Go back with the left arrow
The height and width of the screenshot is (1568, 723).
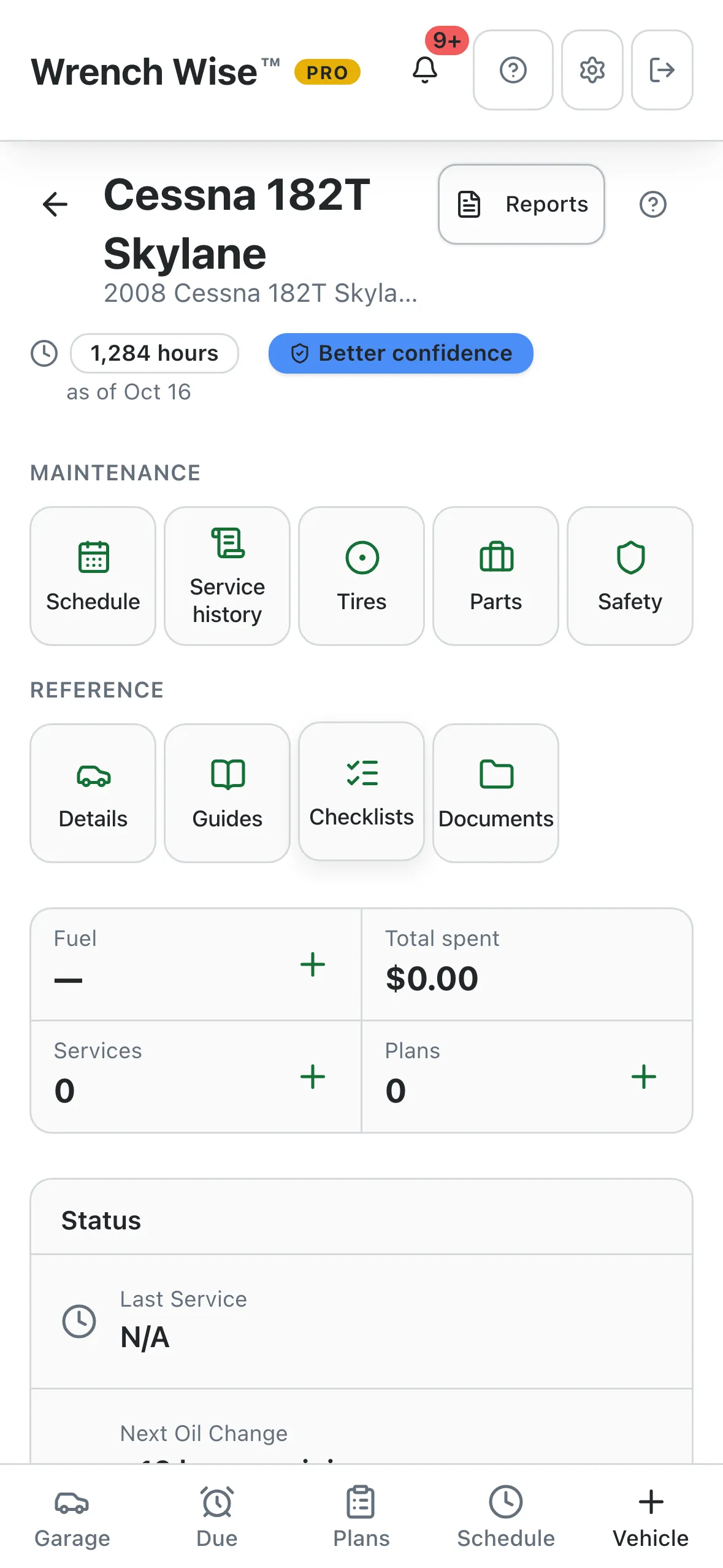(x=55, y=204)
